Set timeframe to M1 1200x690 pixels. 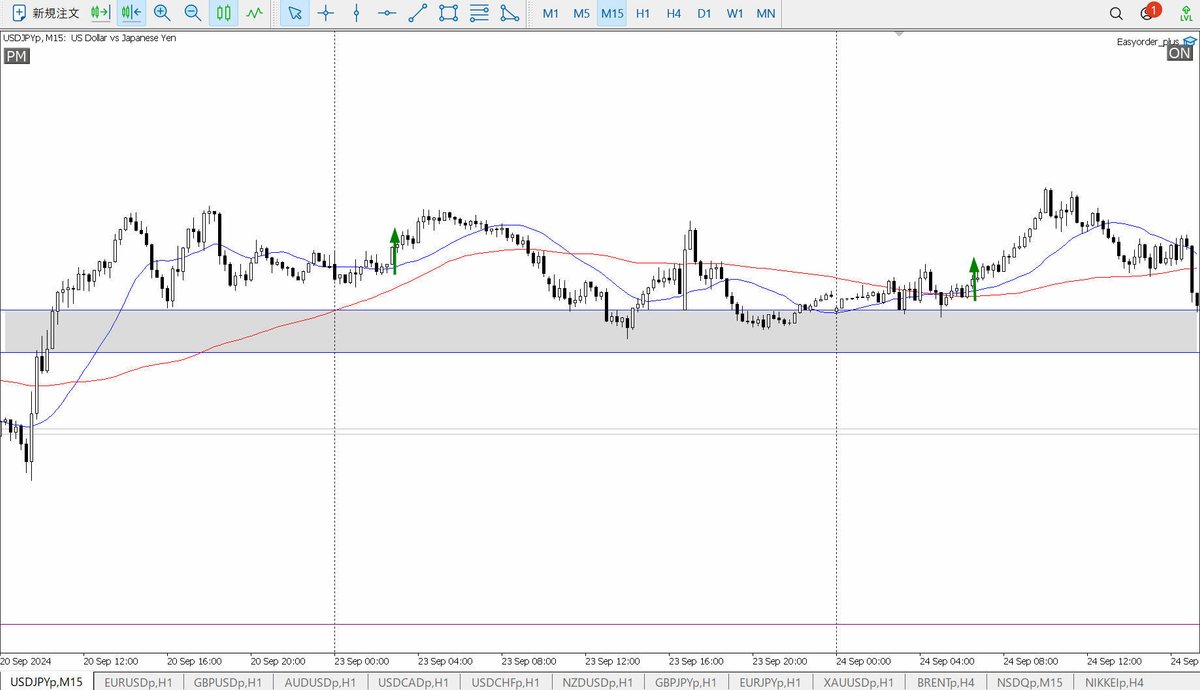551,14
